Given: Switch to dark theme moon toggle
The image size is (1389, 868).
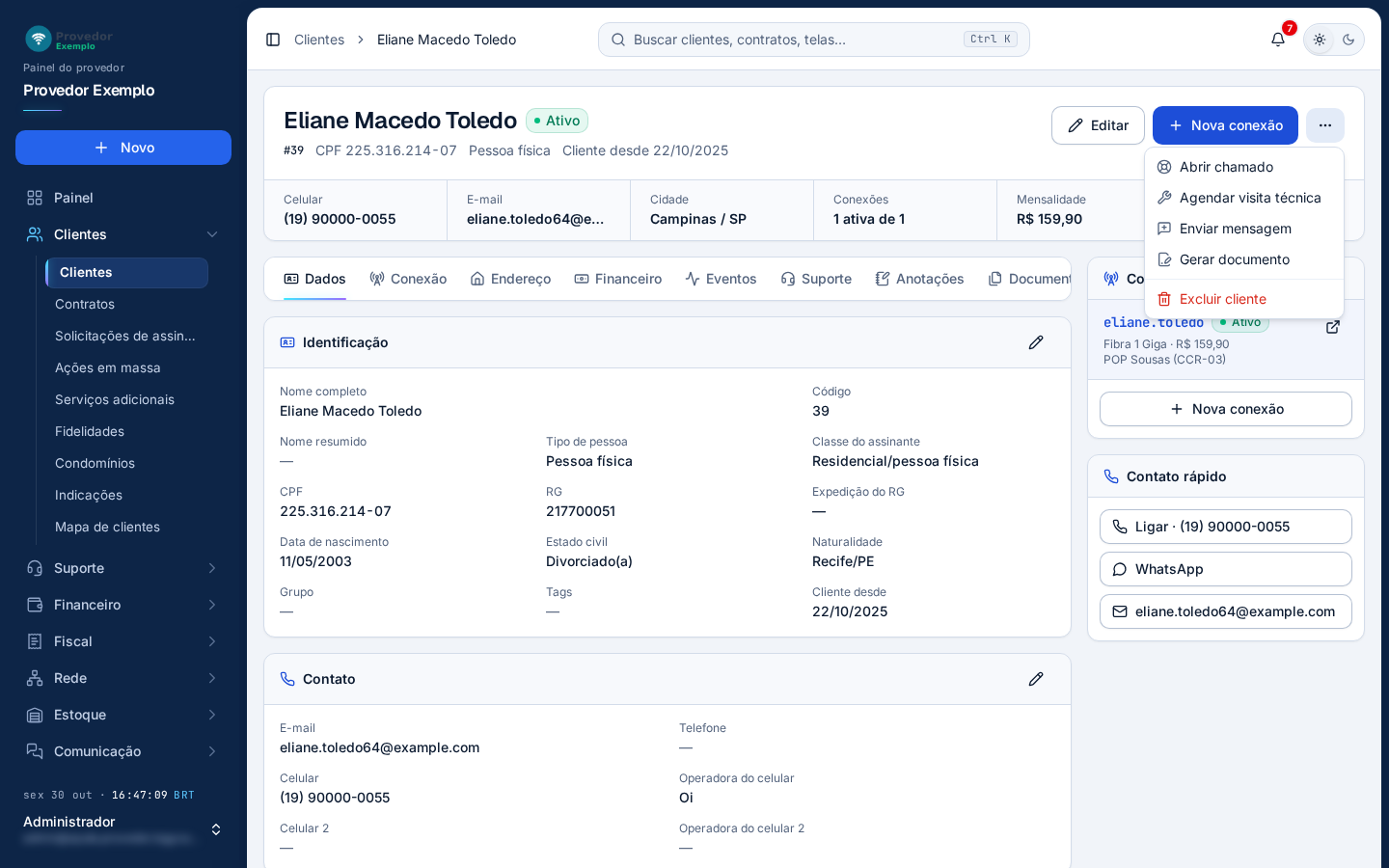Looking at the screenshot, I should coord(1348,40).
